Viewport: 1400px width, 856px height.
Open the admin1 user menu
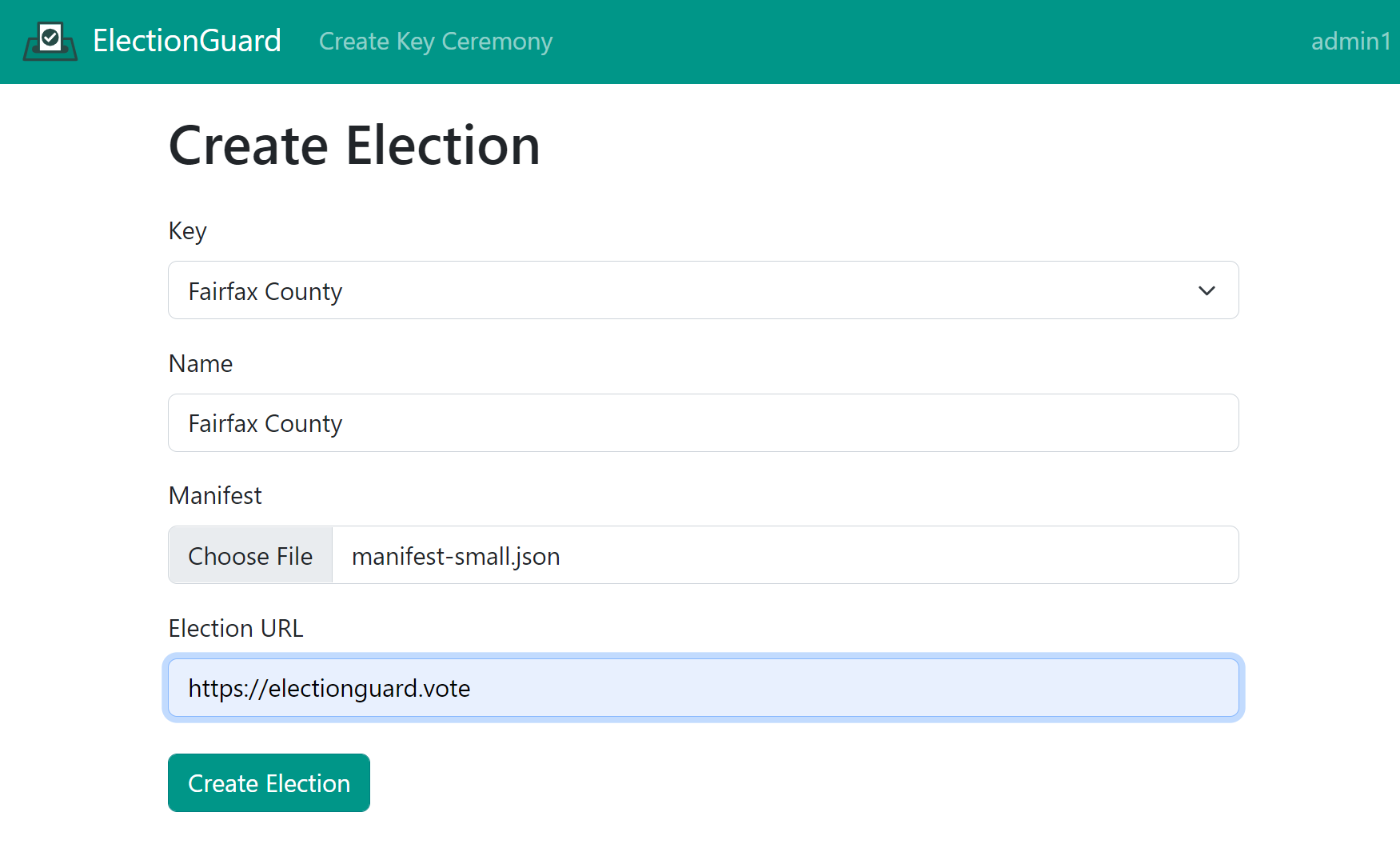tap(1350, 42)
